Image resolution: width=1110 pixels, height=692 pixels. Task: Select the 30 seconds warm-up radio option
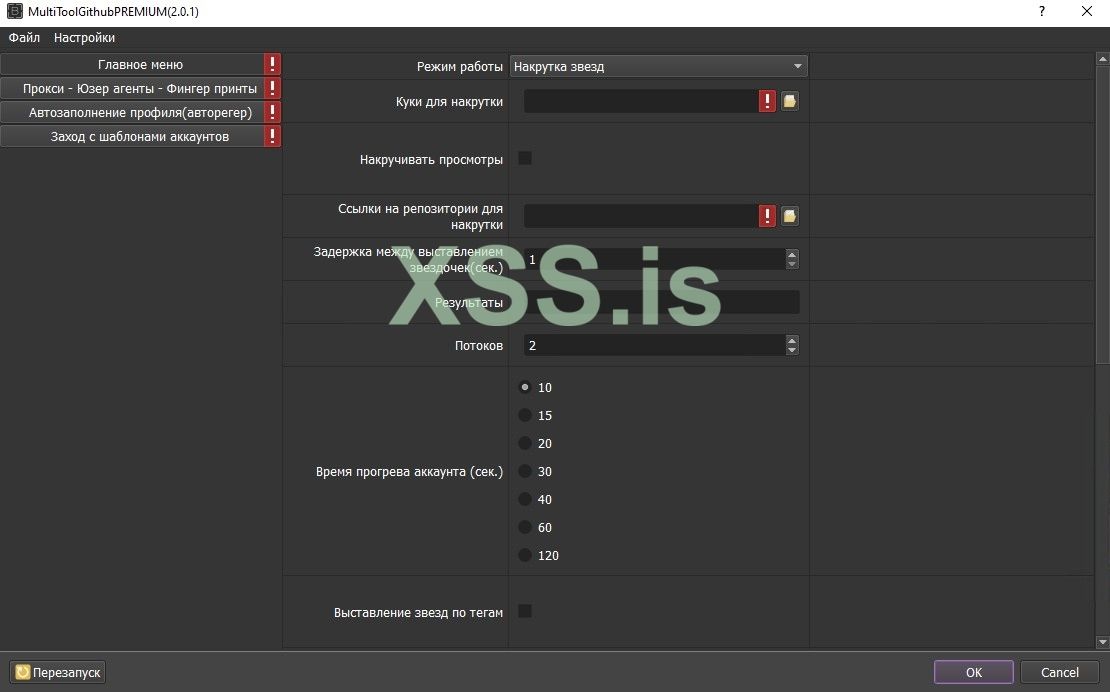(x=525, y=471)
